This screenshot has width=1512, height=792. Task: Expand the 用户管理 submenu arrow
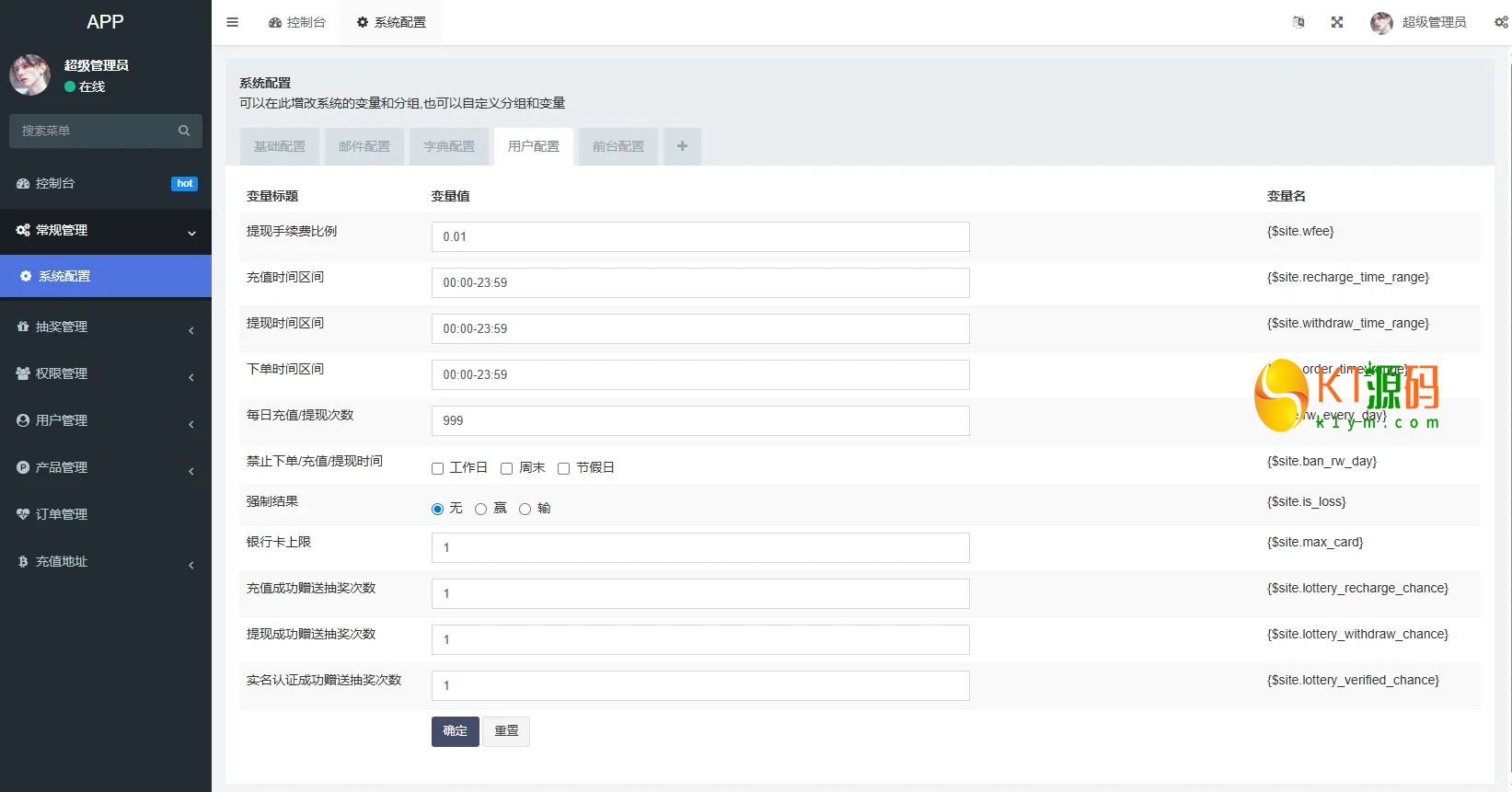[x=191, y=423]
